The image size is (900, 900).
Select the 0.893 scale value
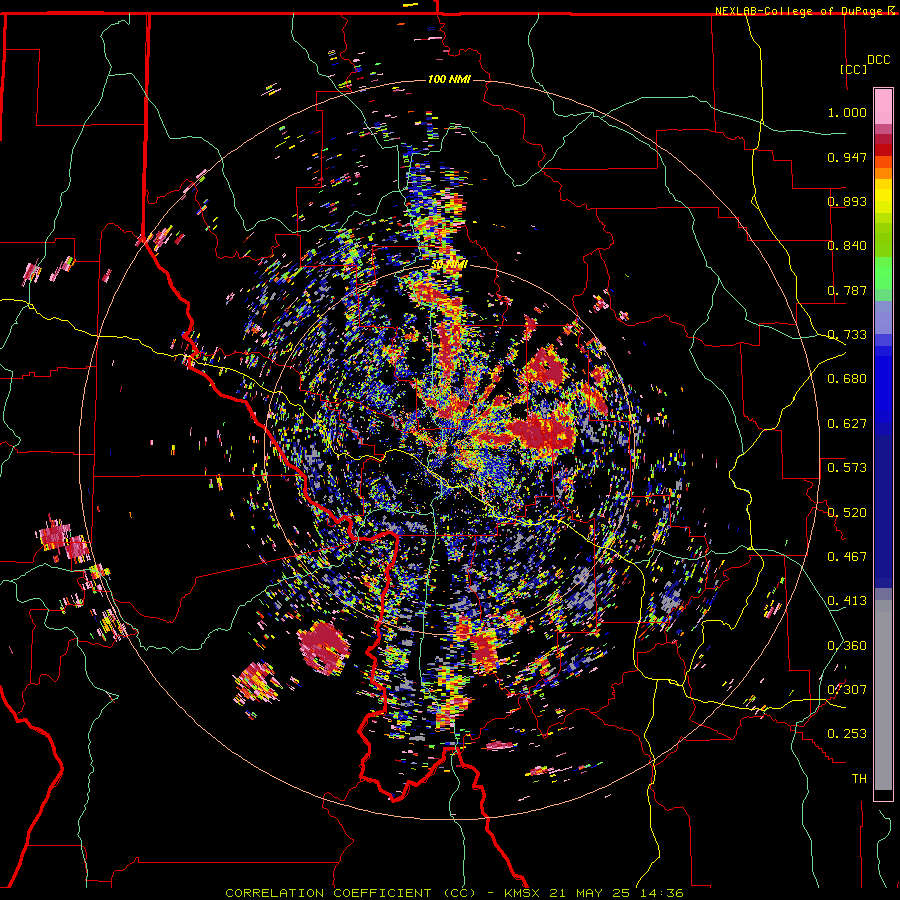[847, 201]
